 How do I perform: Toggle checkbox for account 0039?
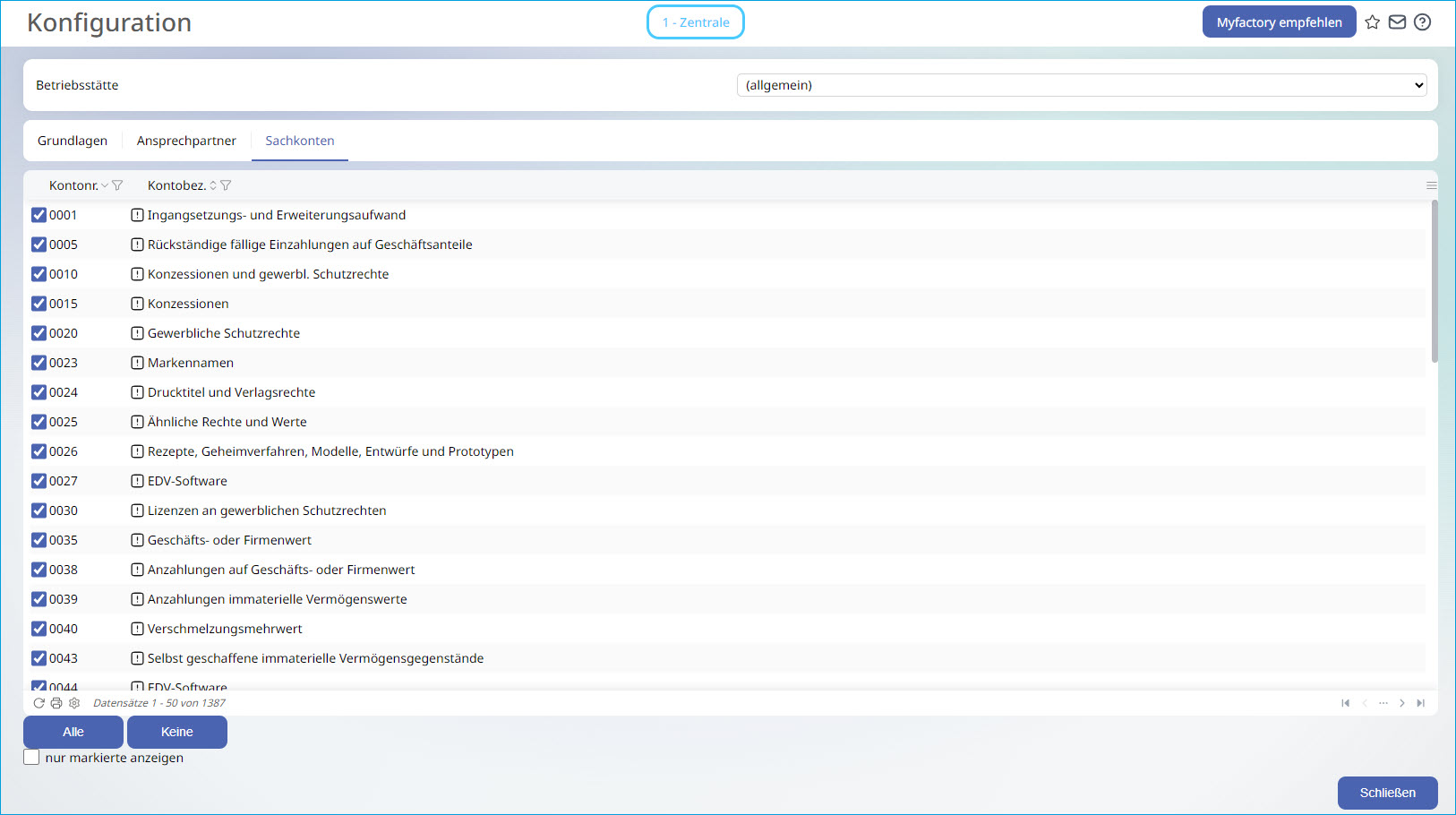39,599
